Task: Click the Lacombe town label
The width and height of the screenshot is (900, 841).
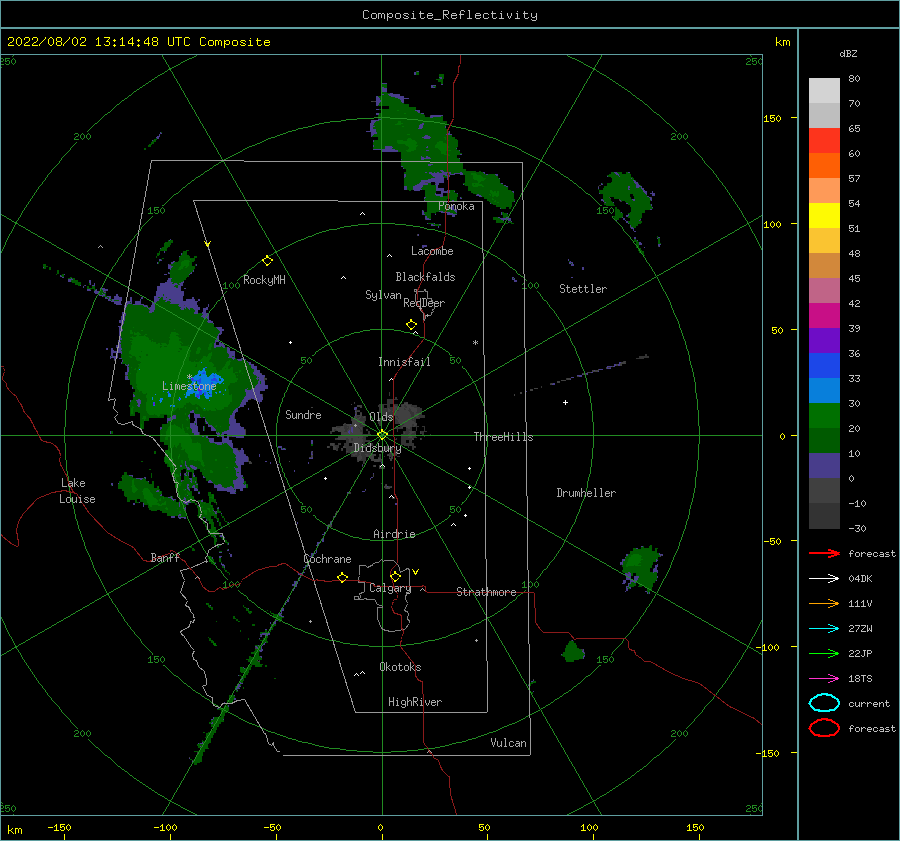Action: (x=432, y=251)
